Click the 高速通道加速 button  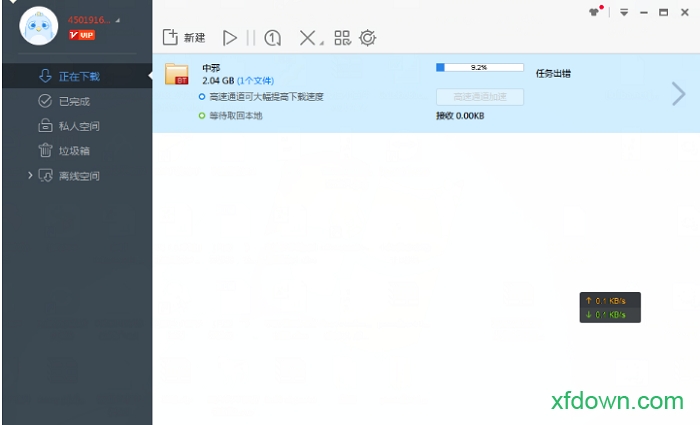click(480, 97)
